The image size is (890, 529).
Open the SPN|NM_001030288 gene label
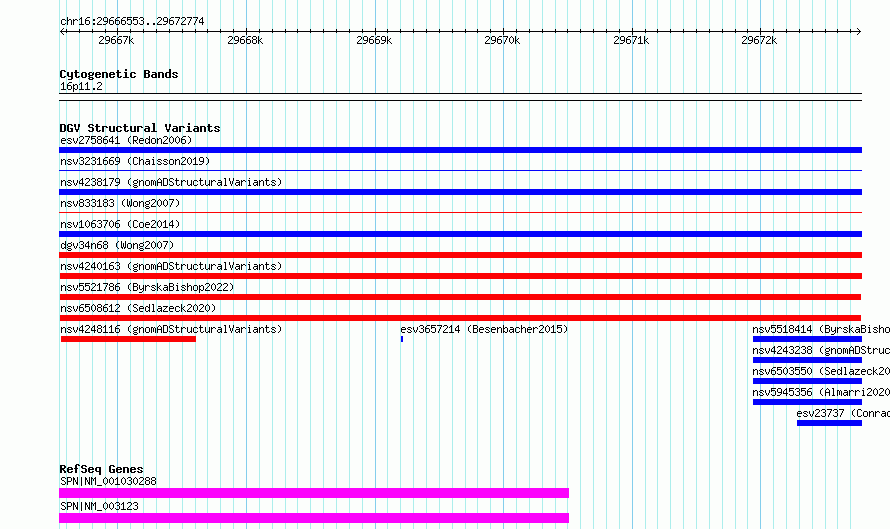tap(108, 481)
